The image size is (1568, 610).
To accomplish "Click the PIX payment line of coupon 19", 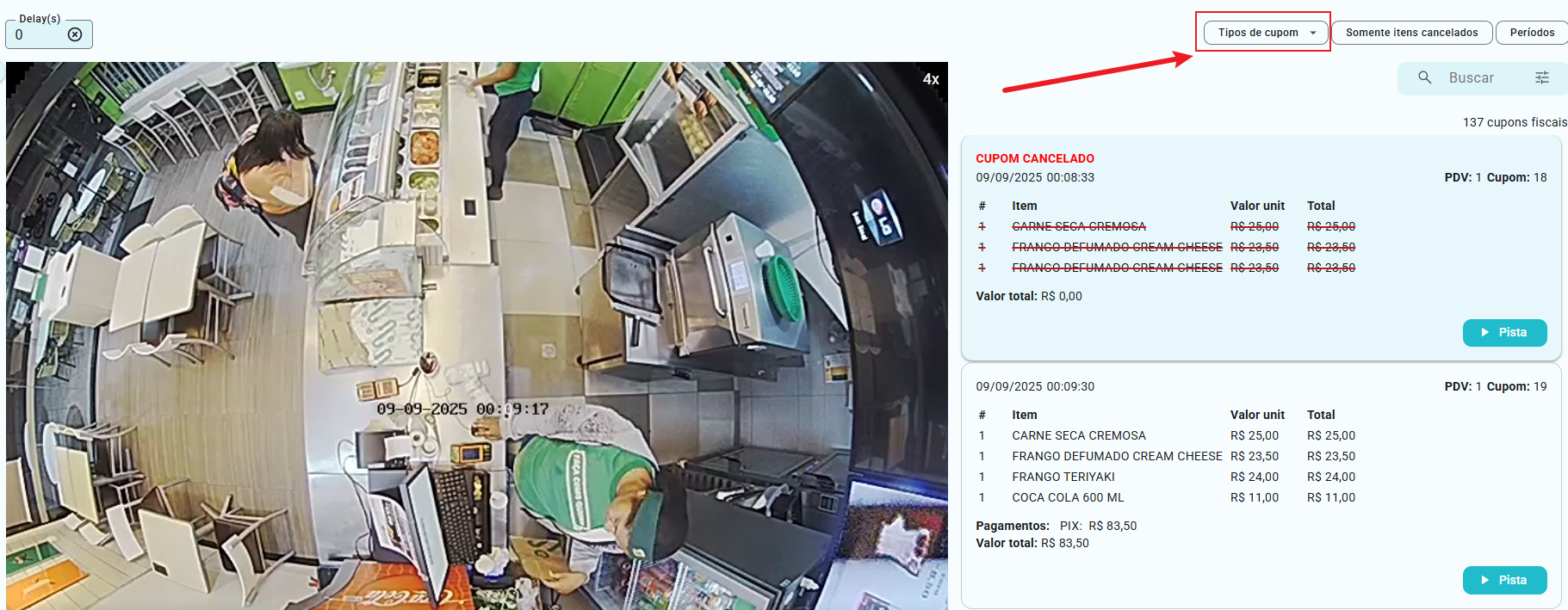I will click(x=1097, y=526).
